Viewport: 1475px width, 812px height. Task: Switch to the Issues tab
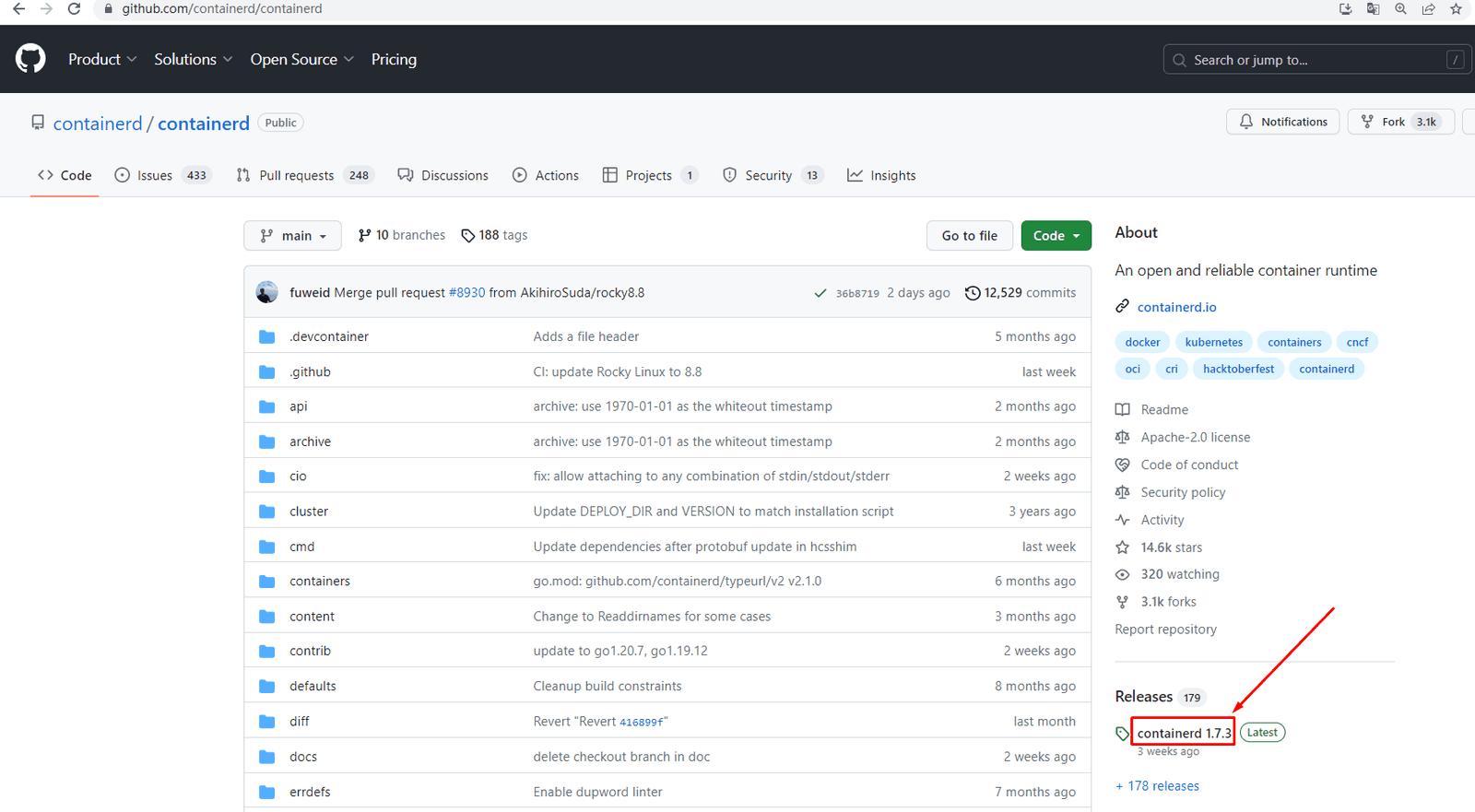(x=163, y=175)
